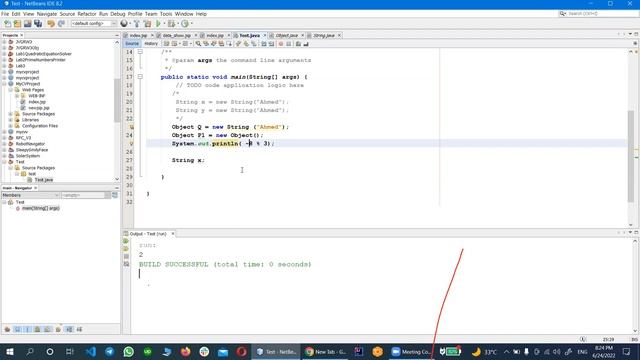This screenshot has height=360, width=640.
Task: Select Lab1QuadraticEquationSolver project
Action: (43, 54)
